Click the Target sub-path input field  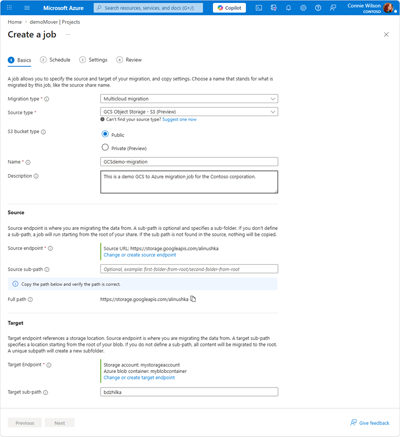pyautogui.click(x=189, y=392)
